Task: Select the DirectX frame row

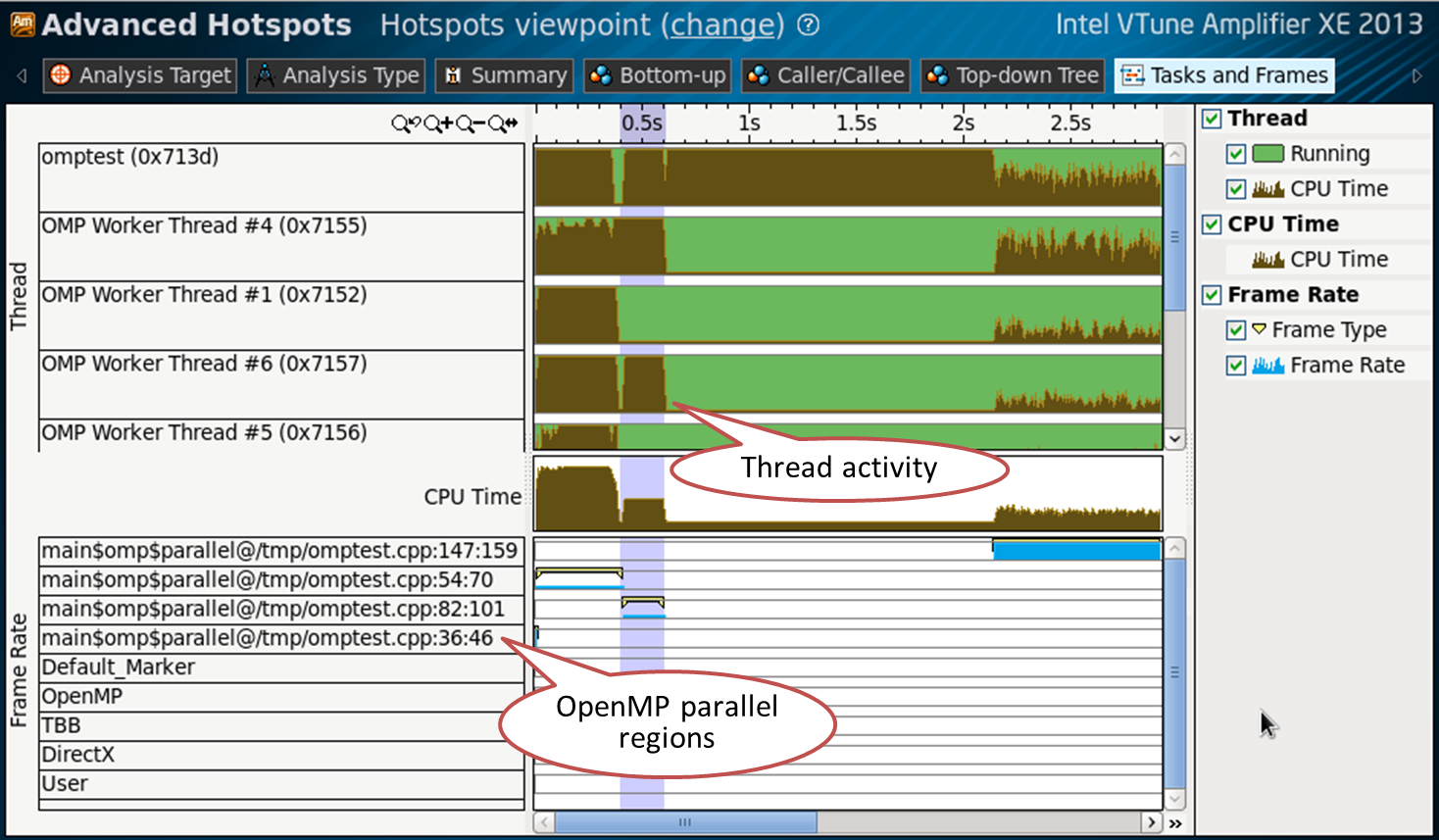Action: point(281,755)
